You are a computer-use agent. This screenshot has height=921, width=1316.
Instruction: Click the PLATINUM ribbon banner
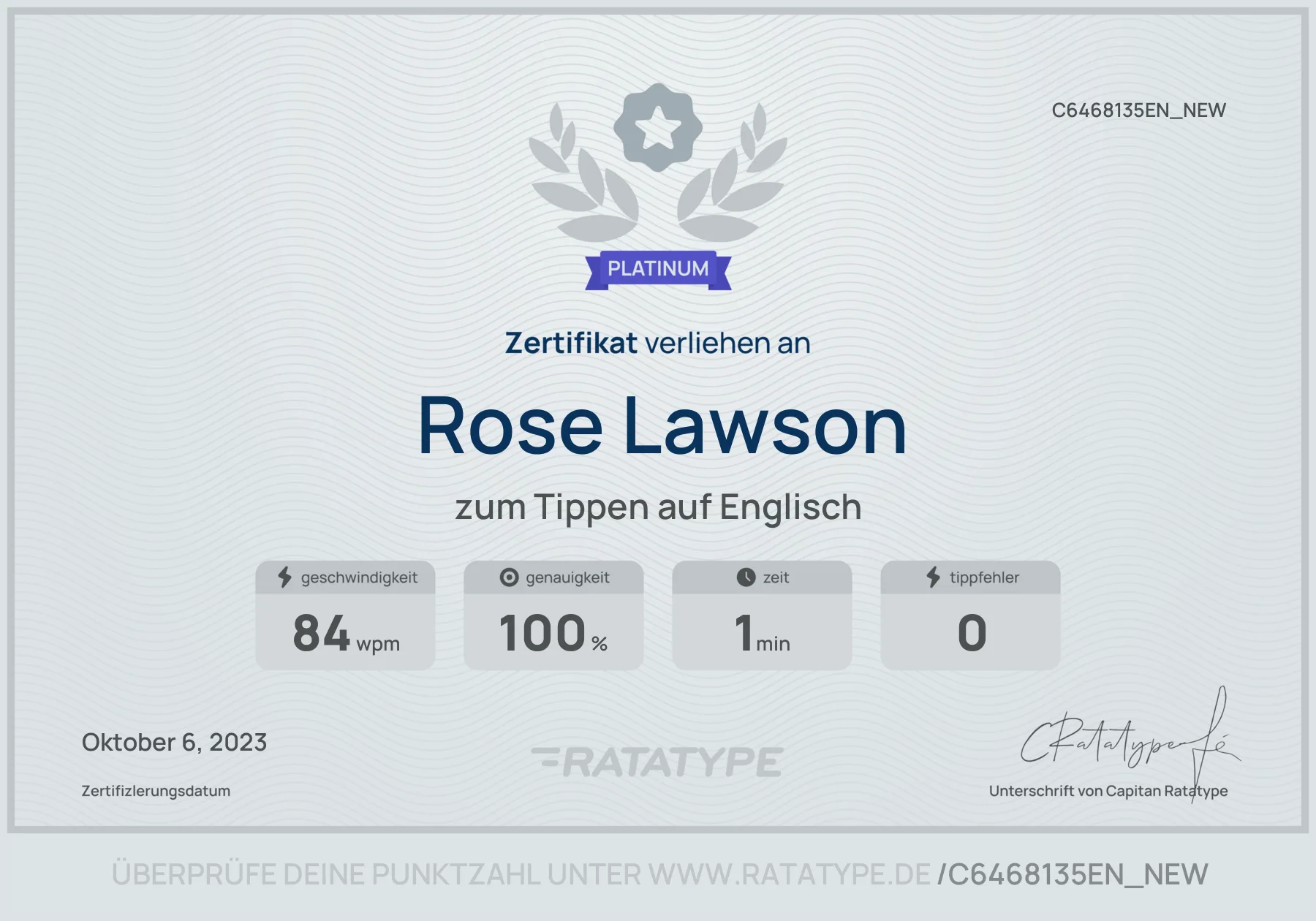[658, 270]
